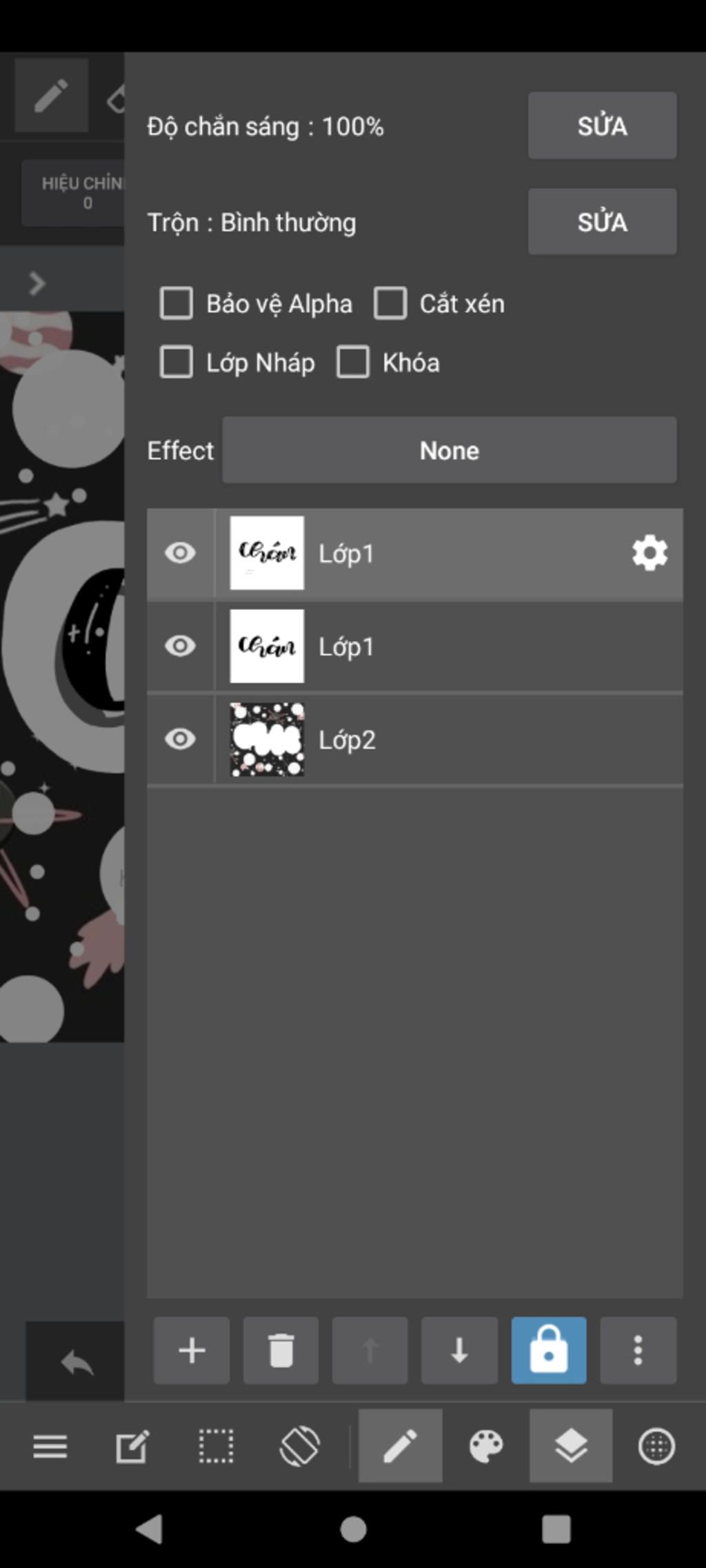Screen dimensions: 706x1568
Task: Expand side panel with chevron arrow
Action: click(37, 283)
